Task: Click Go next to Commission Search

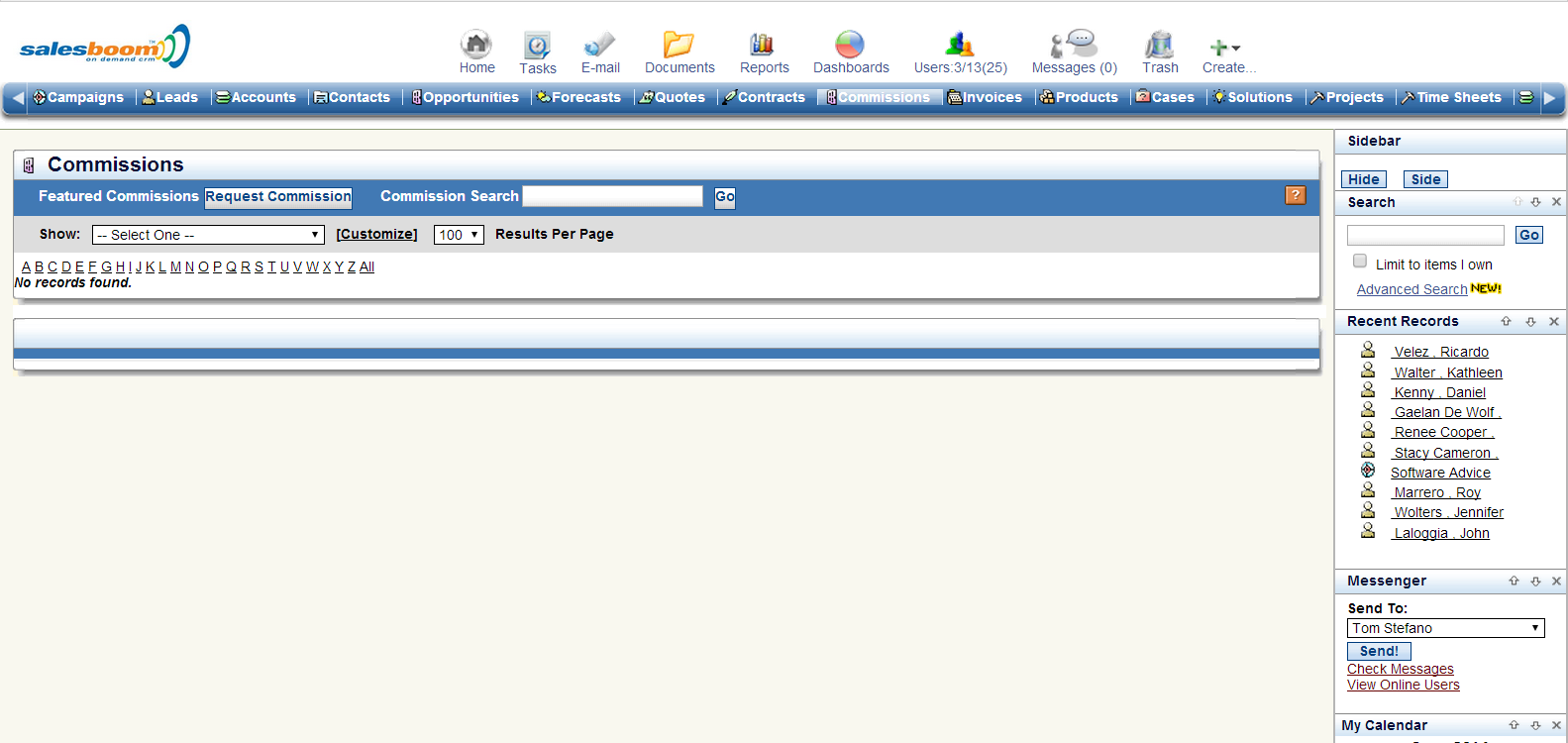Action: click(x=725, y=196)
